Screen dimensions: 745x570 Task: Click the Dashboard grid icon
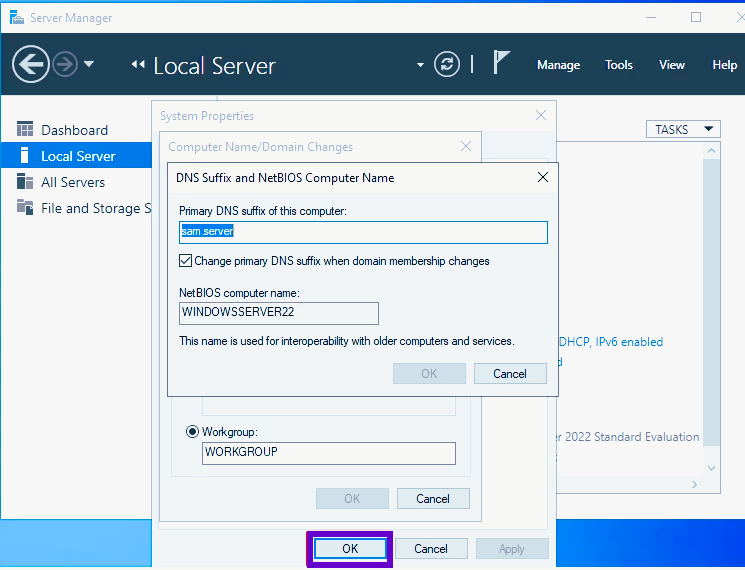25,129
